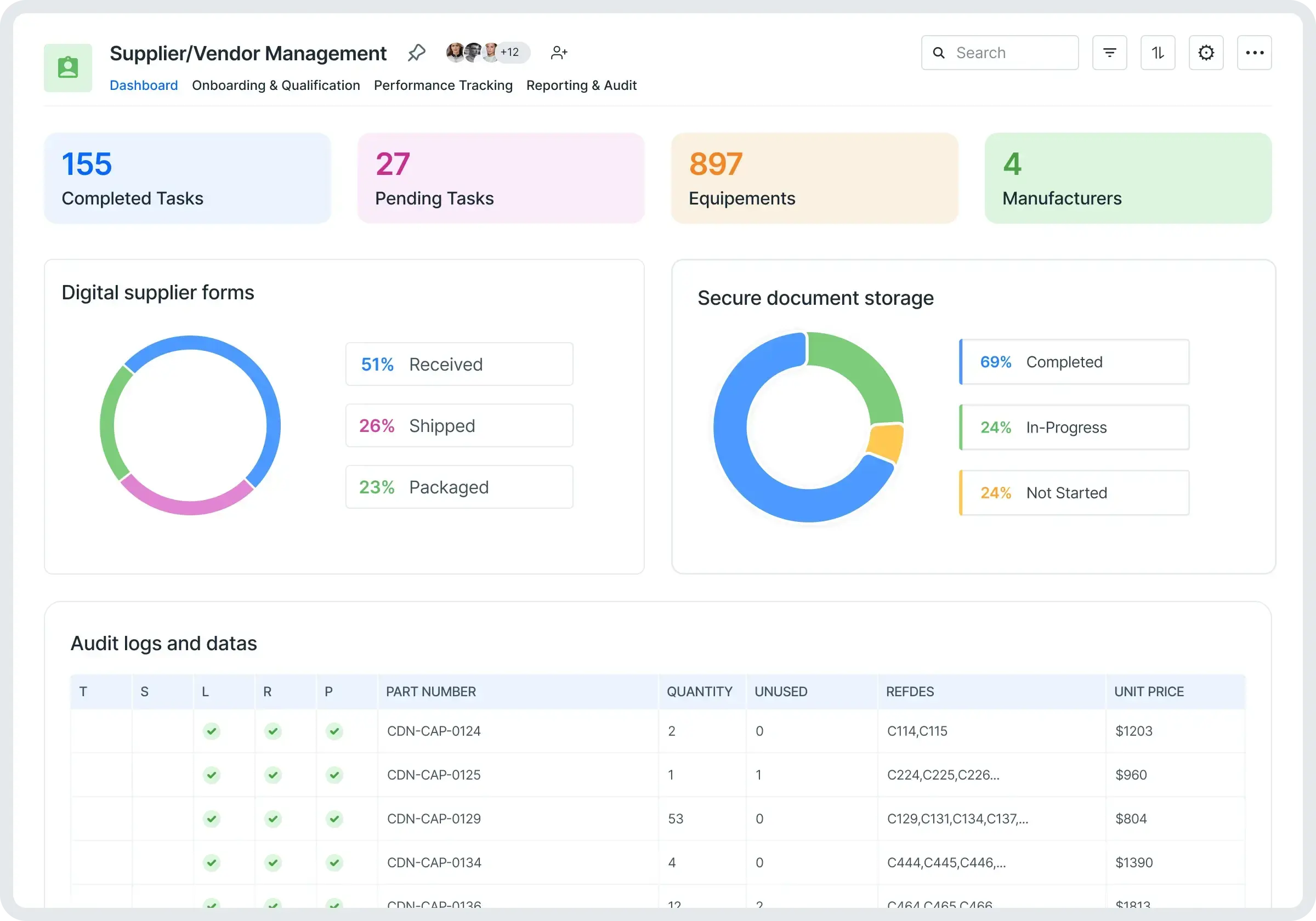The image size is (1316, 921).
Task: Click R column checkmark for CDN-CAP-0129
Action: pos(273,818)
